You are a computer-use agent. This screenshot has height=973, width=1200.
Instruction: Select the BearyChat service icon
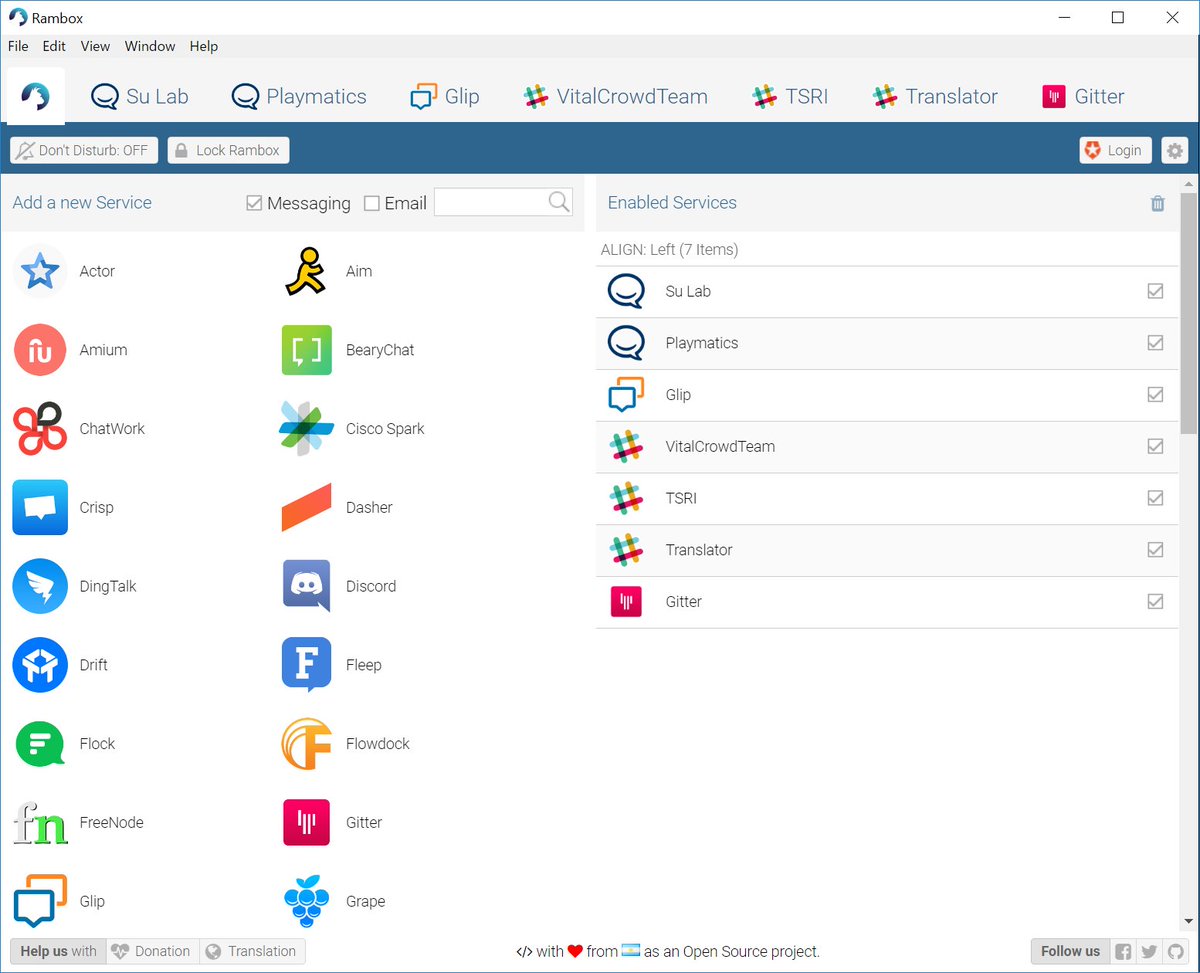306,350
